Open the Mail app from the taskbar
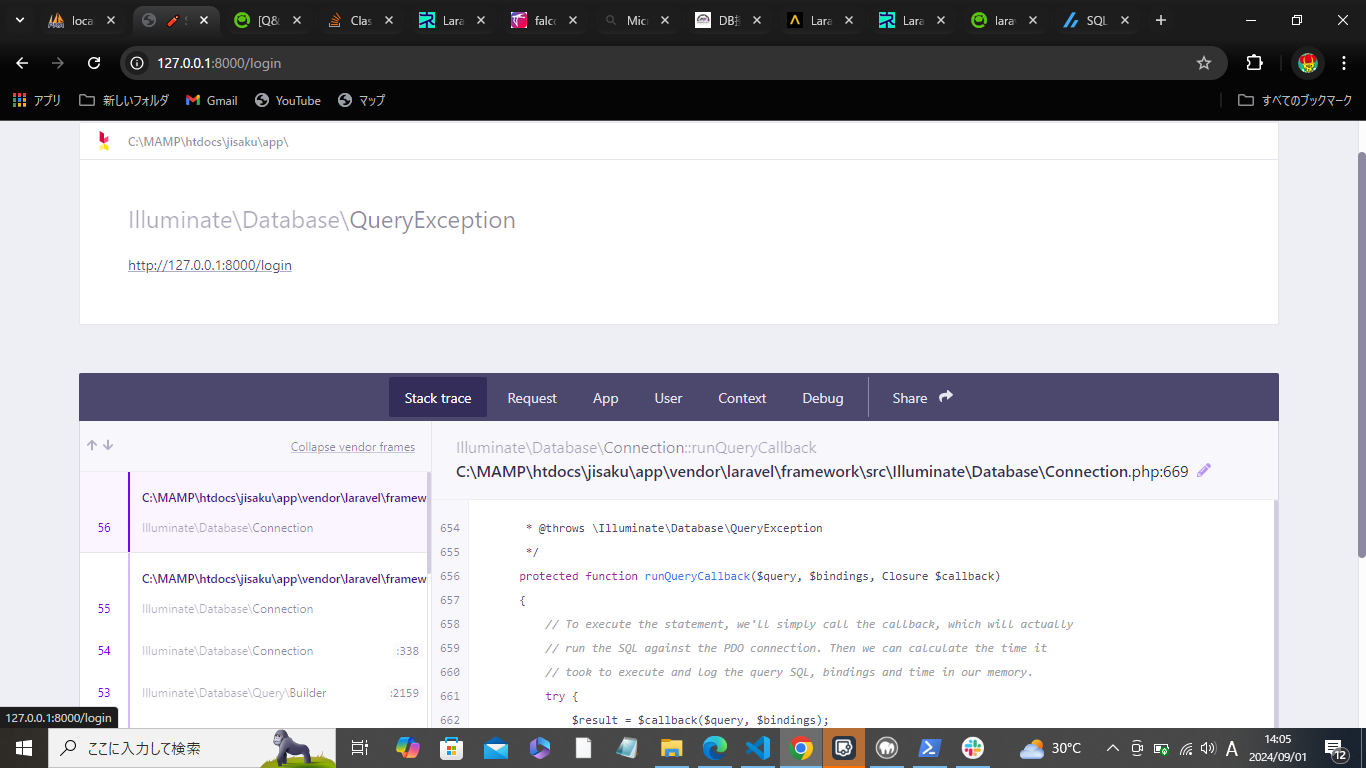Viewport: 1366px width, 768px height. click(496, 748)
